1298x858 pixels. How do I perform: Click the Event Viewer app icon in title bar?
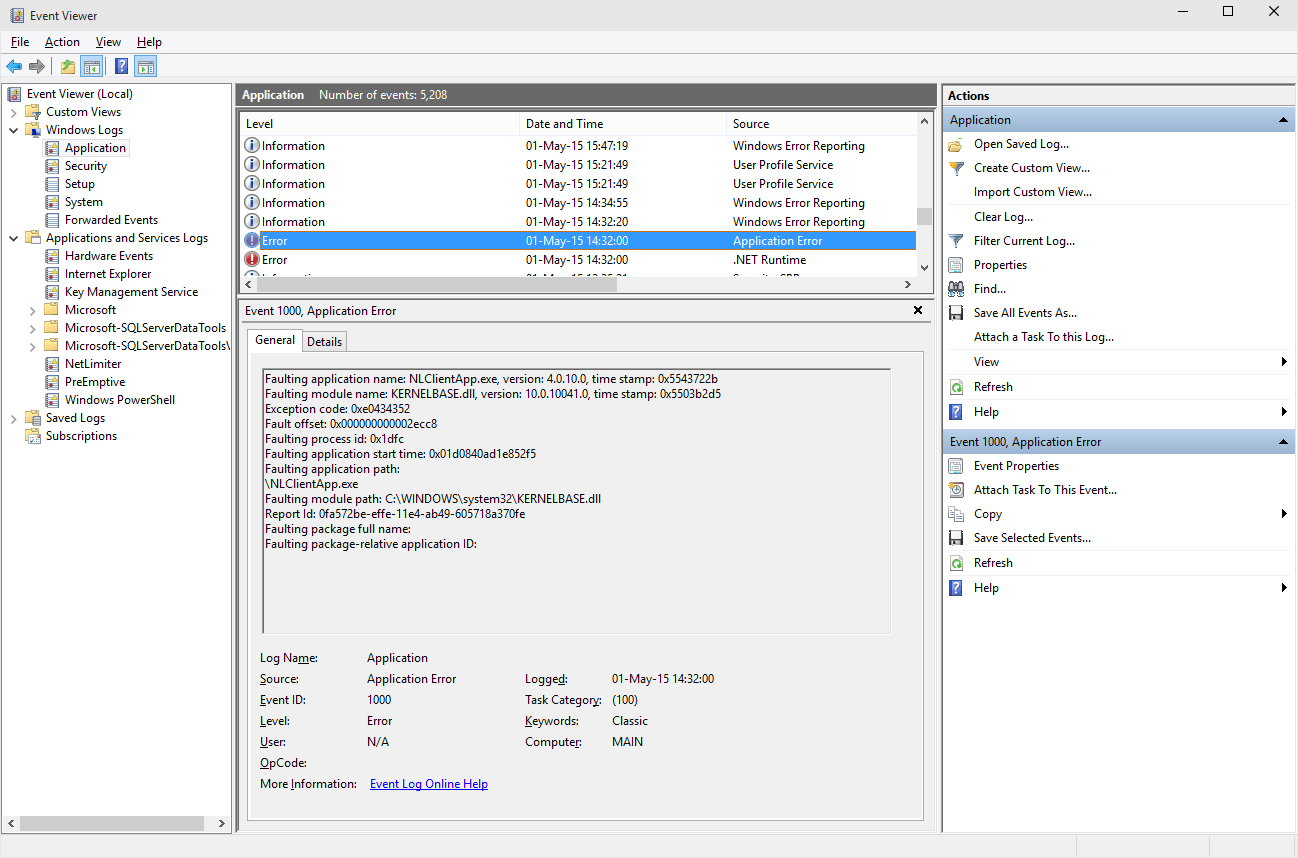pyautogui.click(x=17, y=15)
